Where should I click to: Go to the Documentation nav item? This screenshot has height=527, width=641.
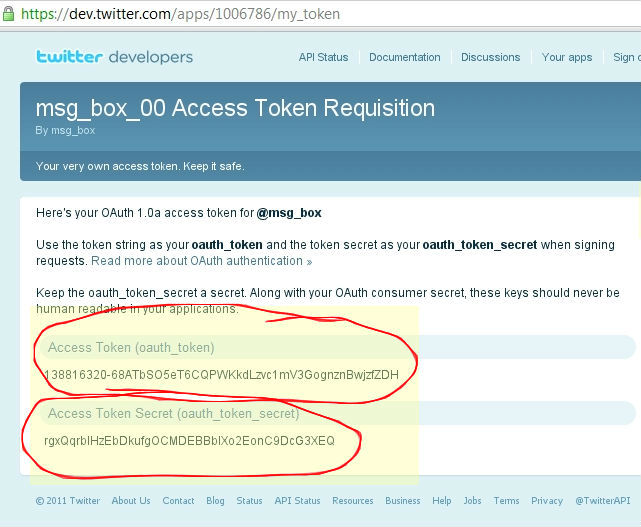pos(405,57)
